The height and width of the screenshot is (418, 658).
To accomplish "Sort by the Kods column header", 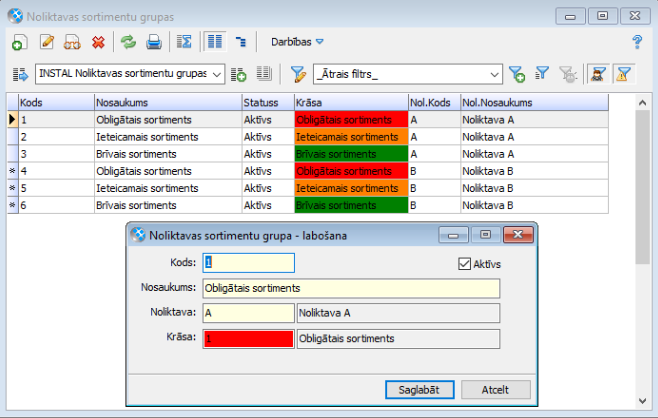I will [56, 102].
